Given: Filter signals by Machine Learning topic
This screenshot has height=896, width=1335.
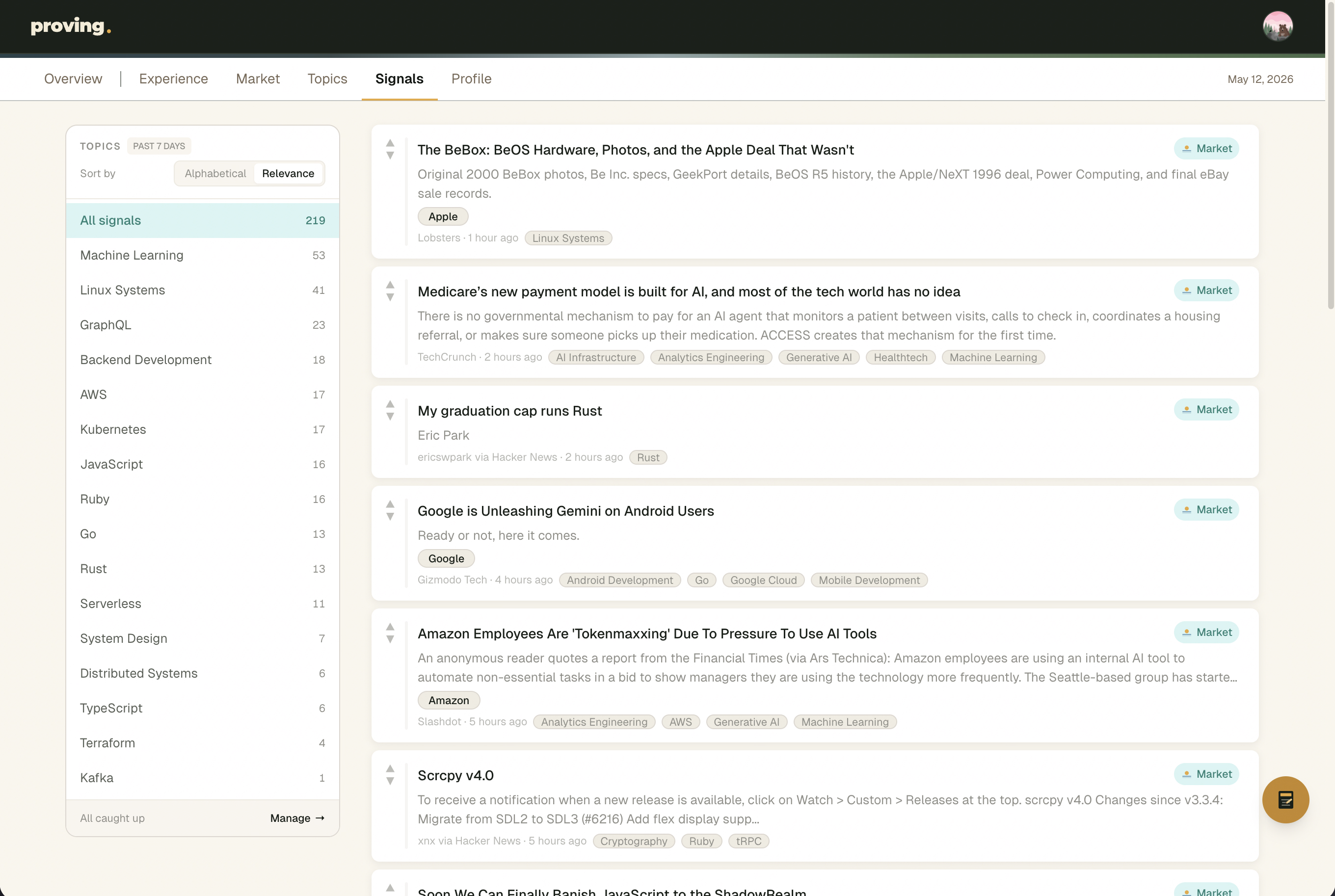Looking at the screenshot, I should pyautogui.click(x=203, y=256).
